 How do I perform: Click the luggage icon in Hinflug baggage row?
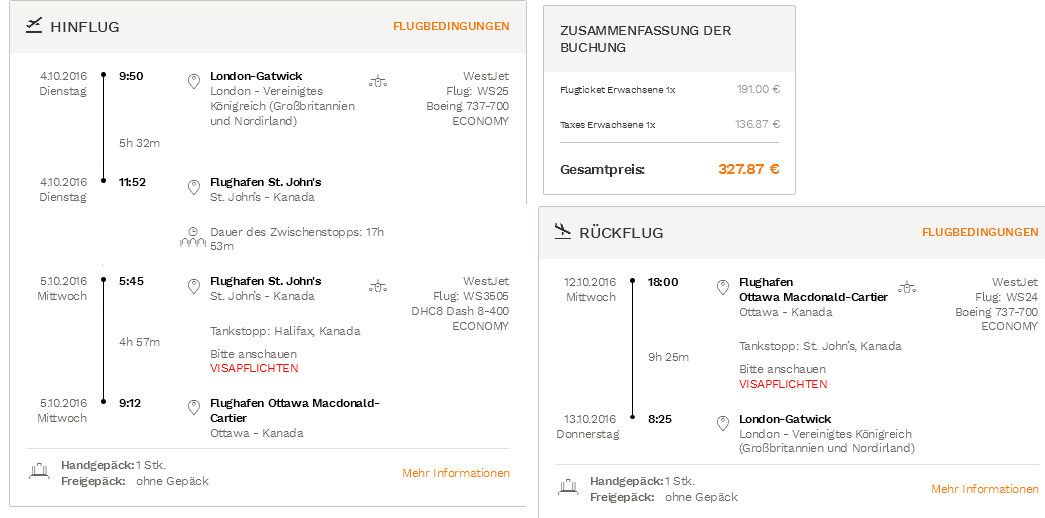[39, 471]
